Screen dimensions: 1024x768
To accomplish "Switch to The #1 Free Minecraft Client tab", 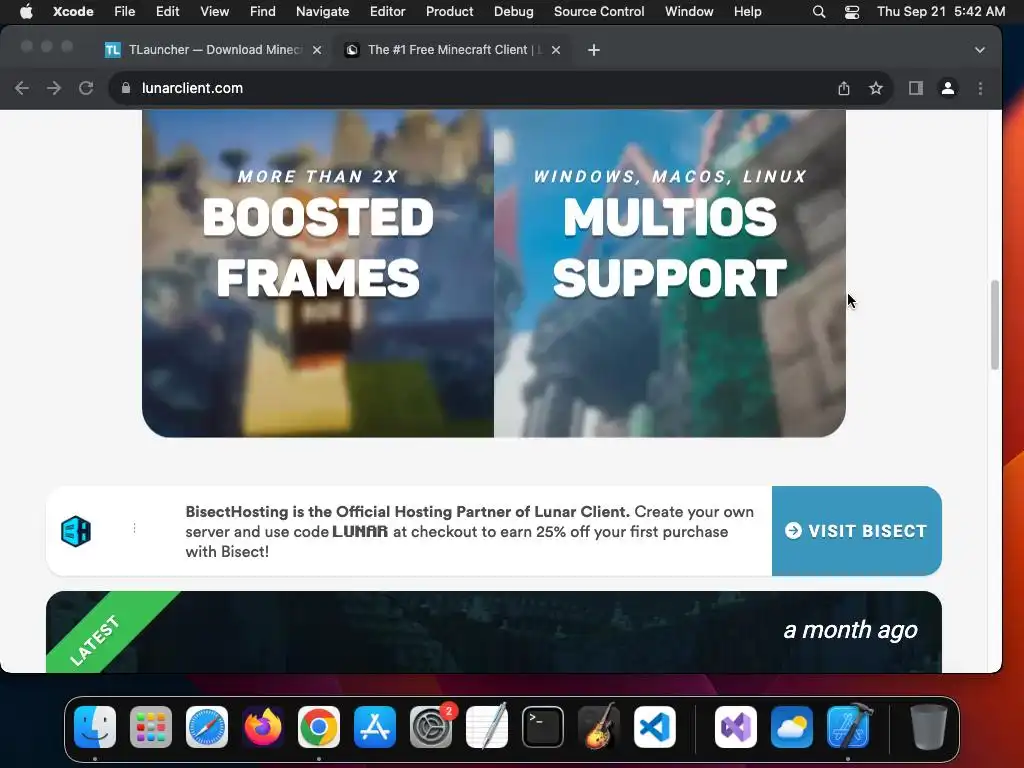I will pyautogui.click(x=454, y=50).
